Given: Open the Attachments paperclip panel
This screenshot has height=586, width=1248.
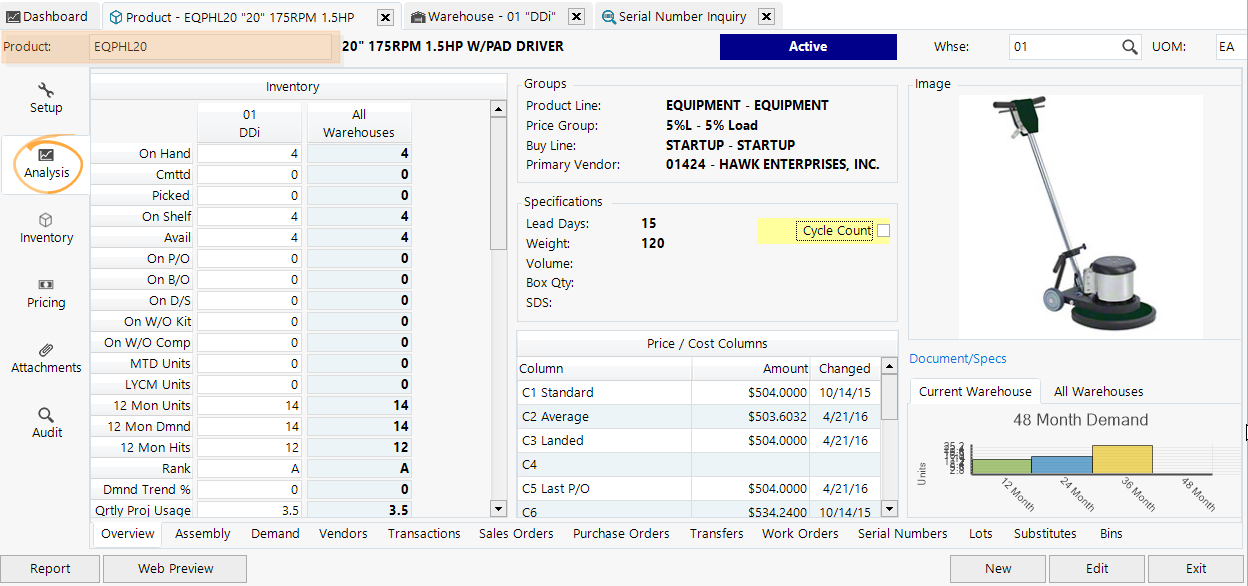Looking at the screenshot, I should [x=45, y=358].
